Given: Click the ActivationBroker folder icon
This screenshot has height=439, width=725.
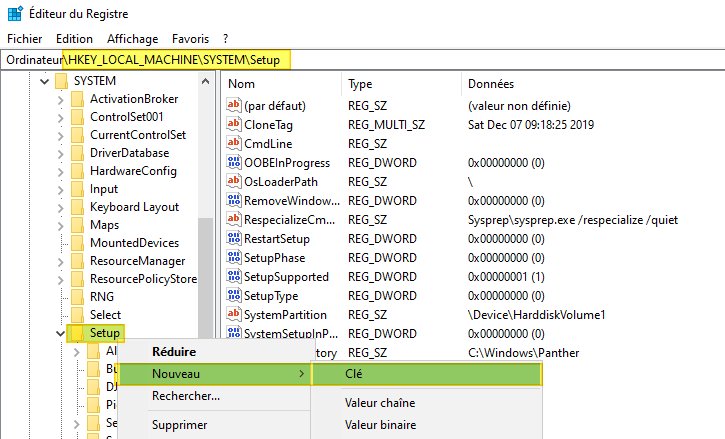Looking at the screenshot, I should 78,99.
